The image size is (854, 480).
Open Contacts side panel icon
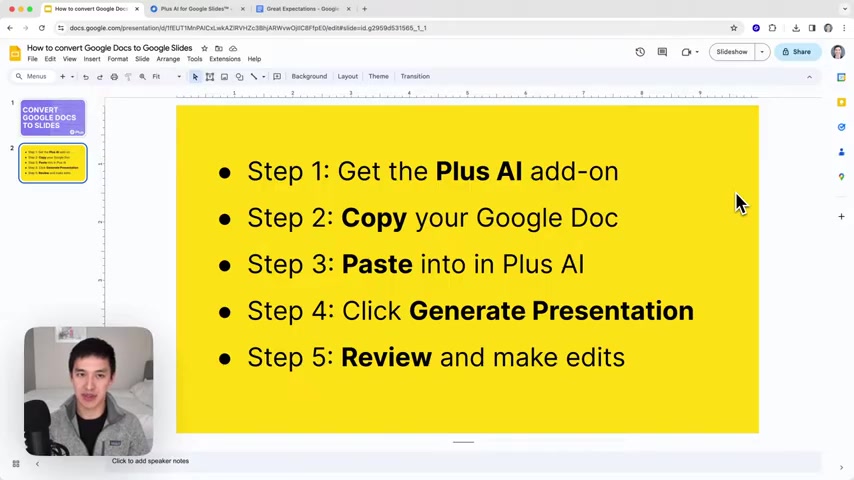(841, 152)
